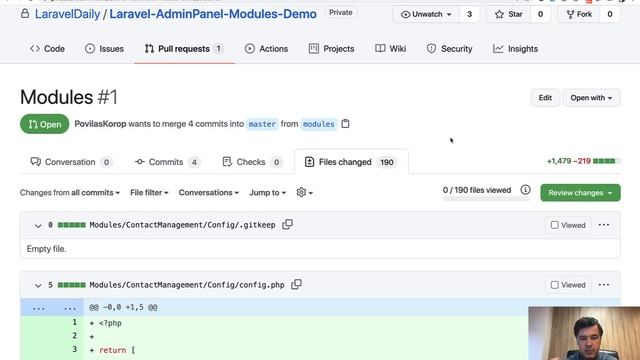640x360 pixels.
Task: Go to the Projects tab
Action: (x=331, y=49)
